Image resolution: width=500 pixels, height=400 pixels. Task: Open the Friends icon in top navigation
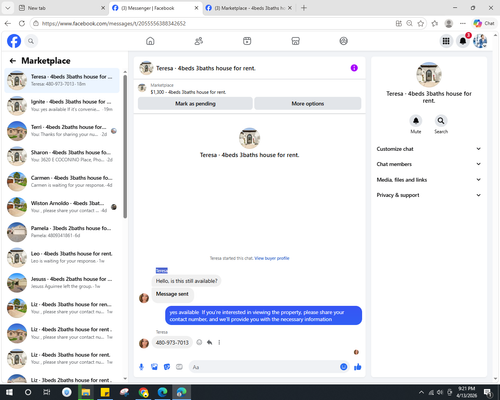(199, 41)
